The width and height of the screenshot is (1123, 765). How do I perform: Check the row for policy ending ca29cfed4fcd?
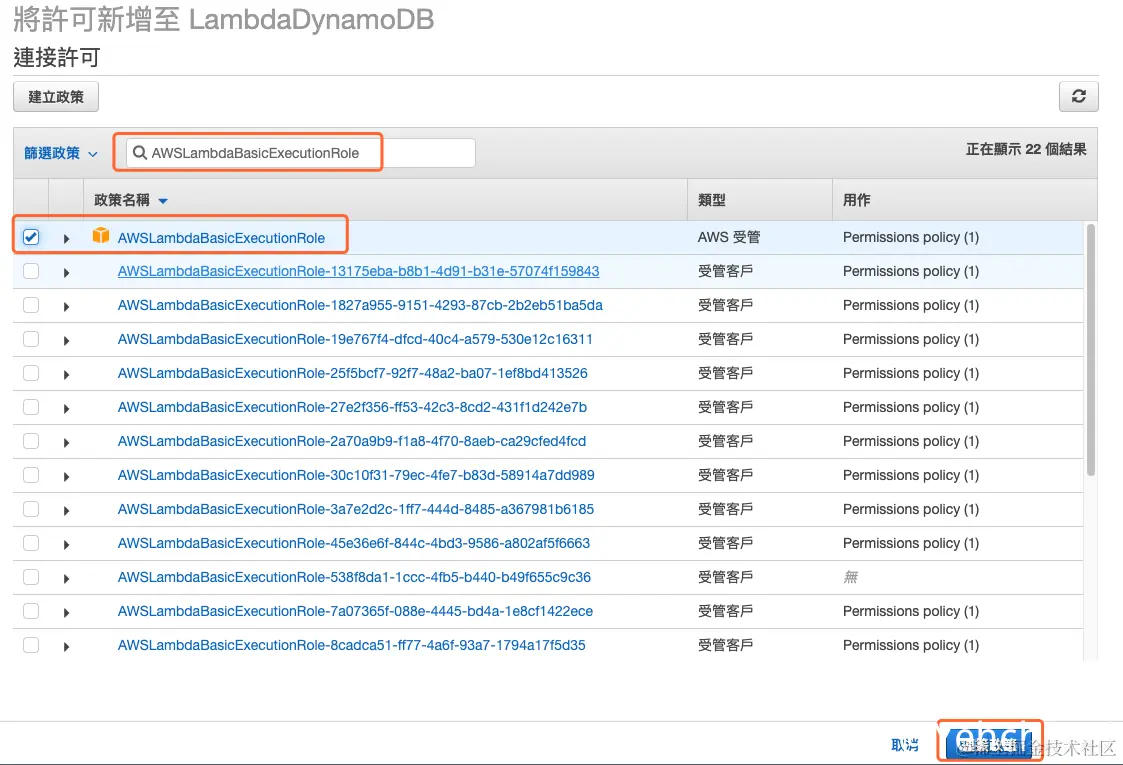[31, 441]
